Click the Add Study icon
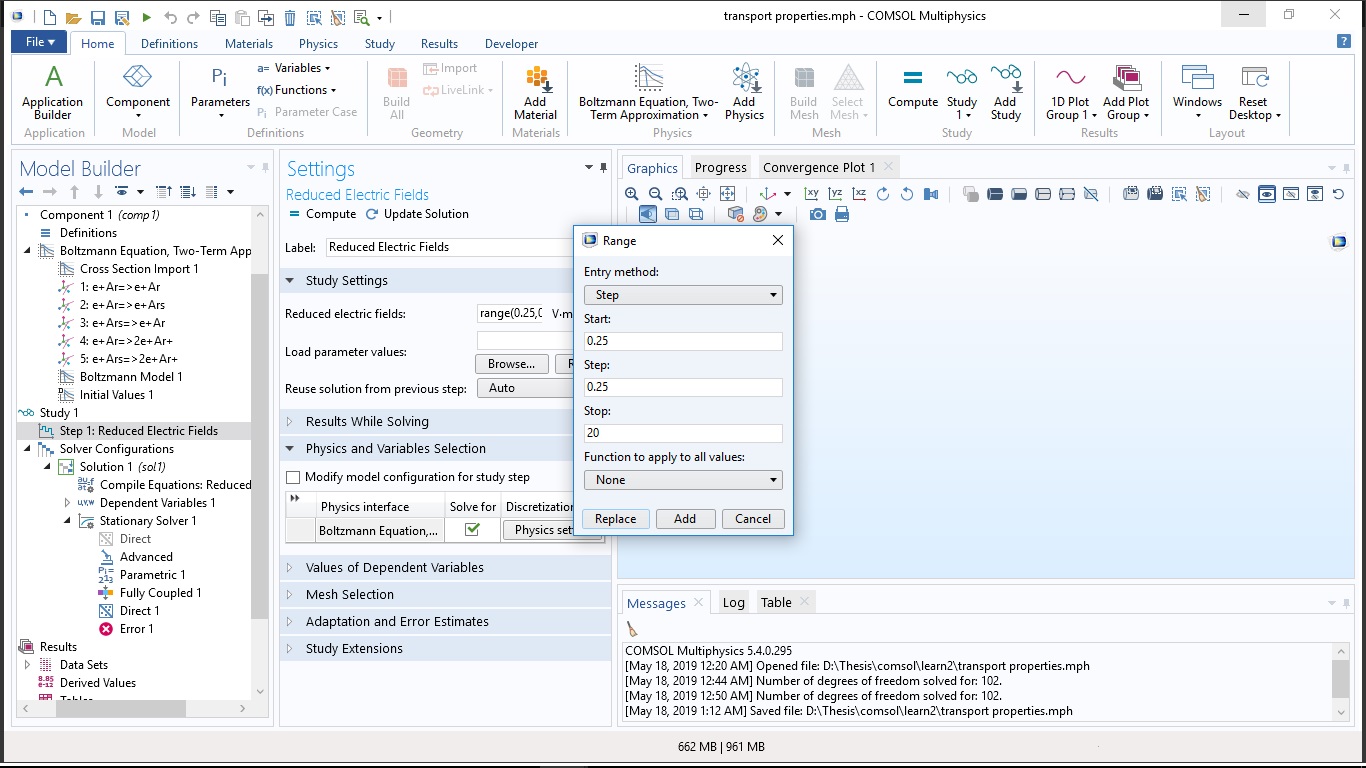The width and height of the screenshot is (1366, 768). point(1005,92)
